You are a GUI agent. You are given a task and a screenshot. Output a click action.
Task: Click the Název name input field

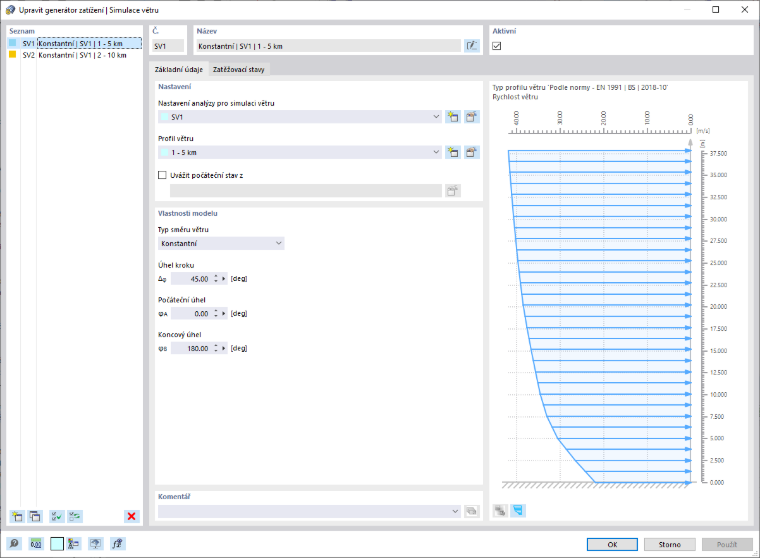click(x=329, y=46)
